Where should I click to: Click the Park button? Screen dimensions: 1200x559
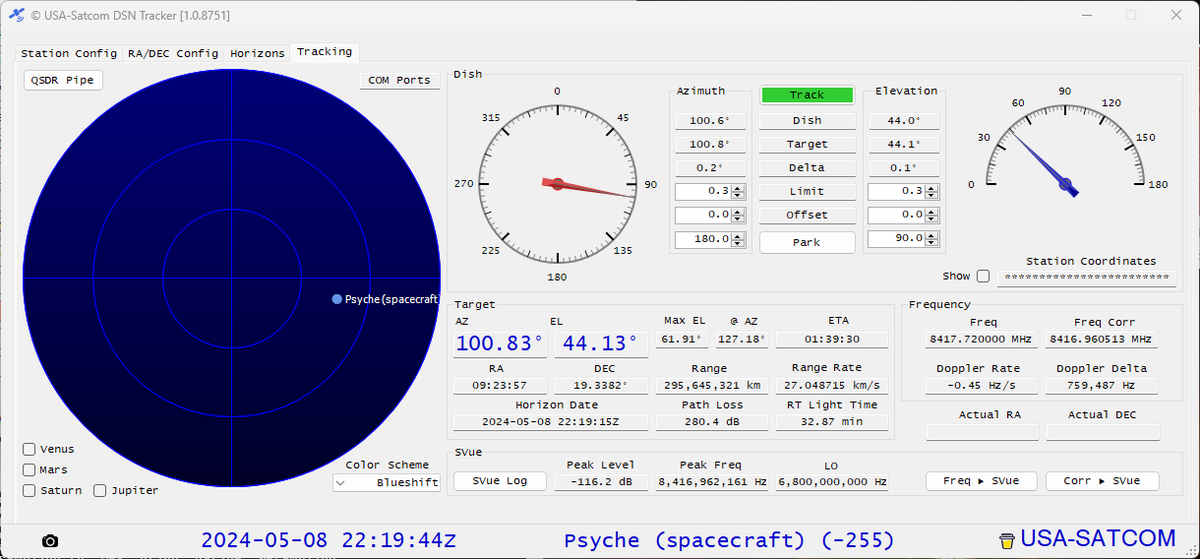point(807,242)
